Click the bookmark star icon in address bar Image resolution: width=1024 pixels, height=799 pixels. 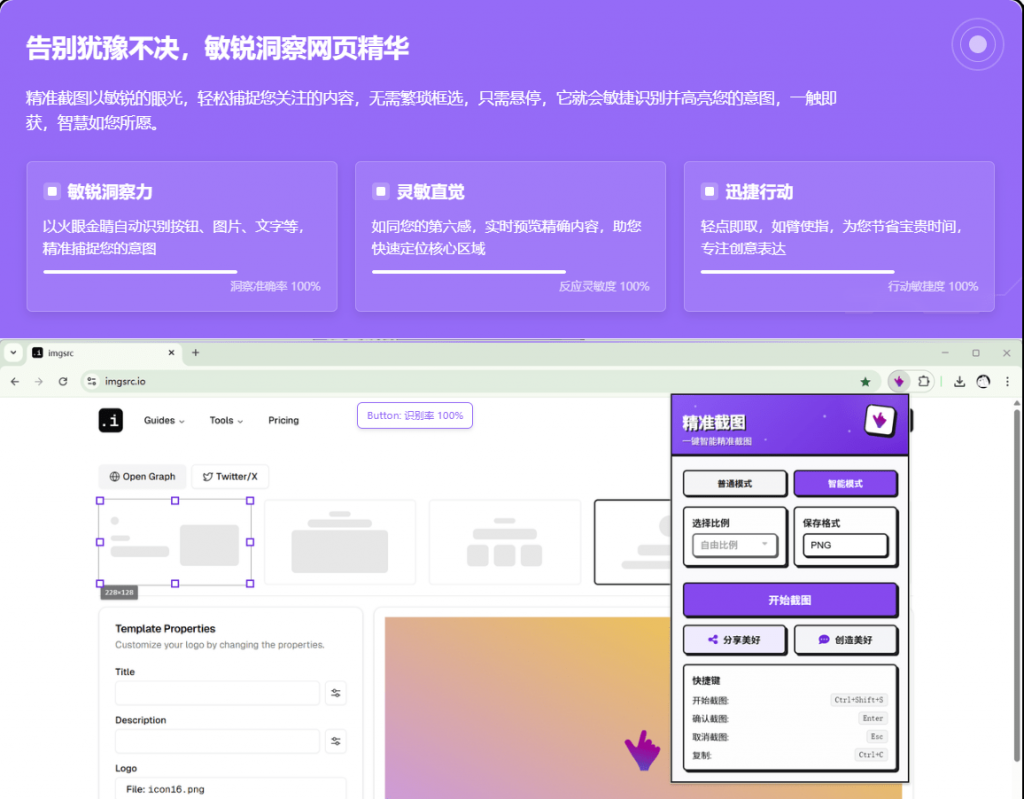(x=865, y=381)
